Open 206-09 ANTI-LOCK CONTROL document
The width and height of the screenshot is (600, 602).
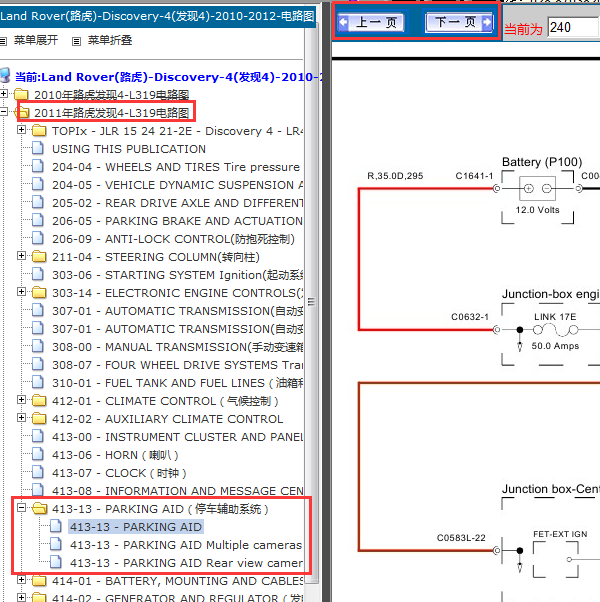(x=174, y=239)
